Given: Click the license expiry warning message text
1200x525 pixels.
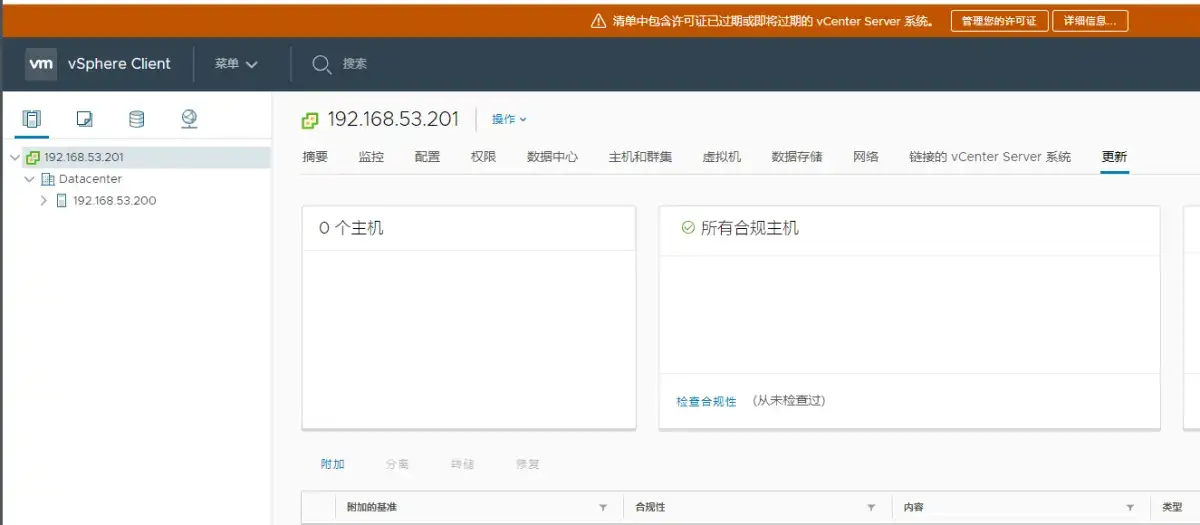Looking at the screenshot, I should pos(776,21).
